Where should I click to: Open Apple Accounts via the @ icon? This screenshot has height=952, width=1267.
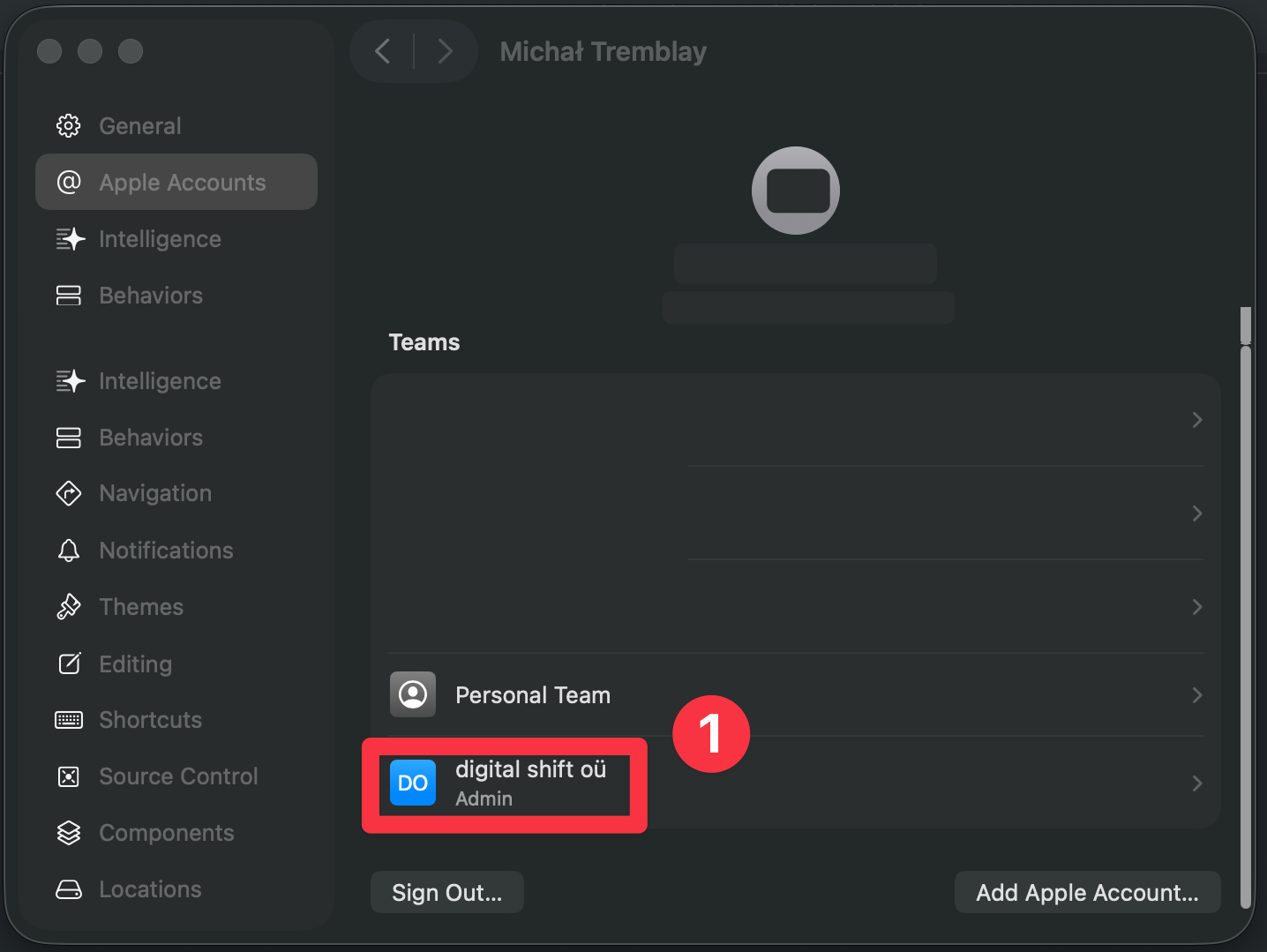point(68,182)
